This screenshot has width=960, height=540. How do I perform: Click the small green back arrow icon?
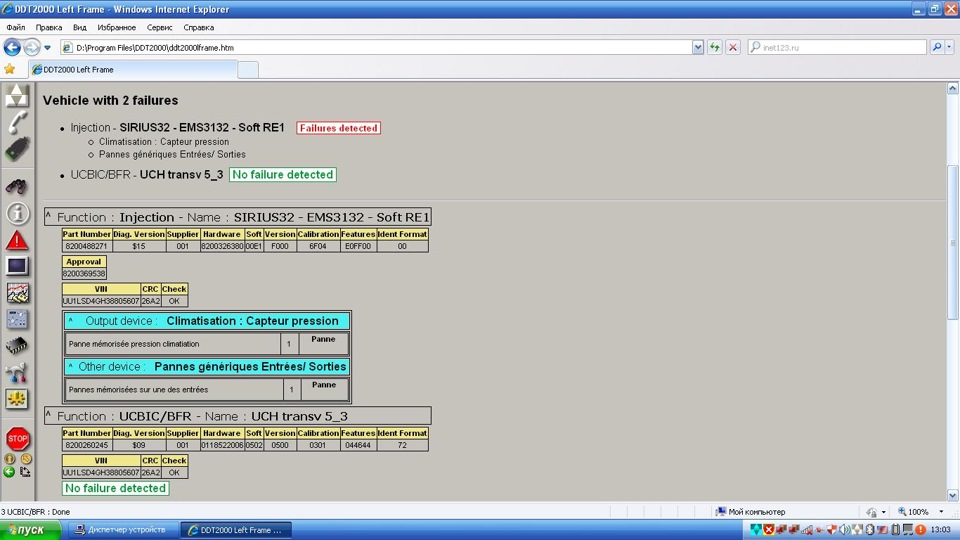click(x=9, y=472)
